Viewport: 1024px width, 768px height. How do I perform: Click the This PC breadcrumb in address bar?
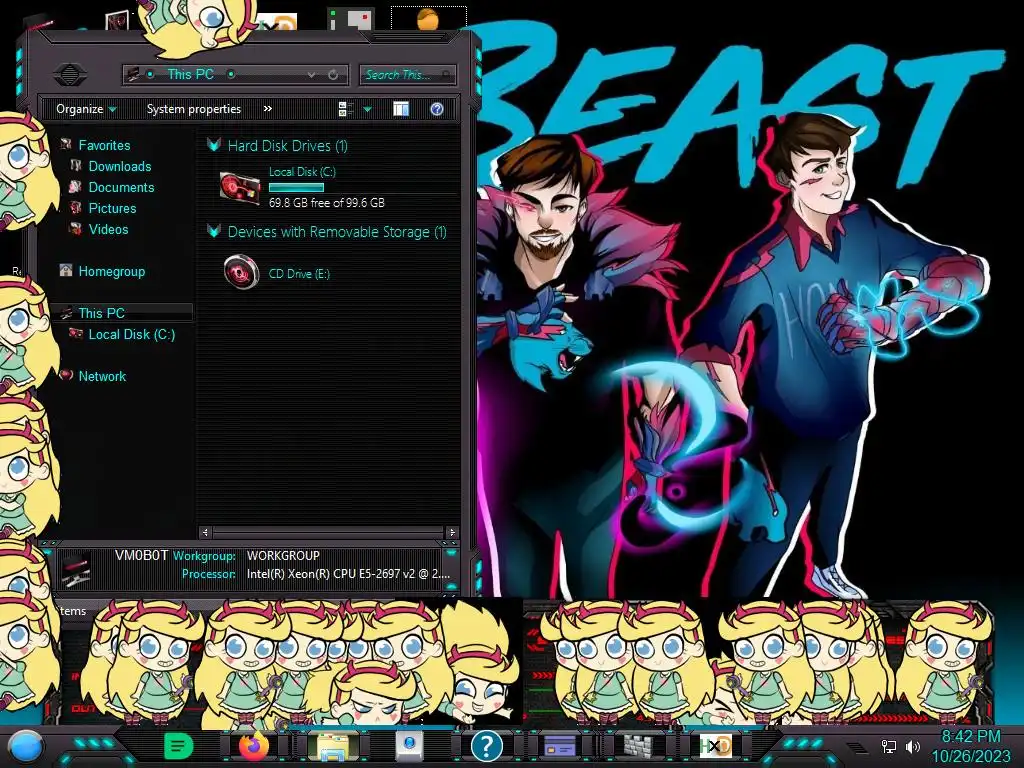coord(190,74)
